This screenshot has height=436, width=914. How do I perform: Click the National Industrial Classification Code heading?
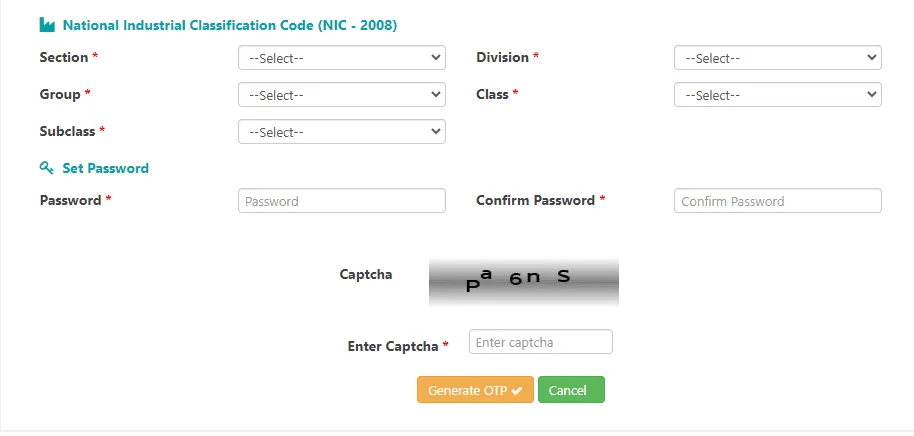click(230, 26)
